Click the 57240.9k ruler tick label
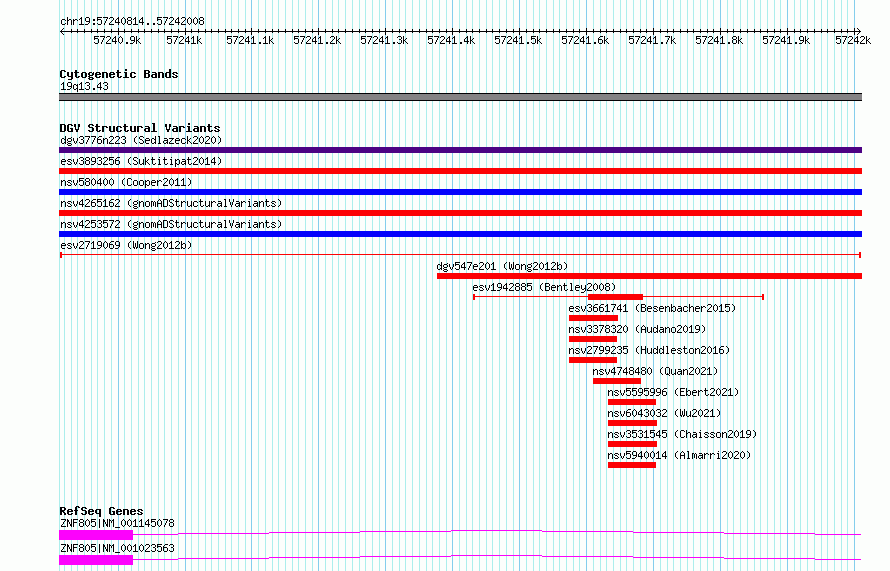The height and width of the screenshot is (571, 890). [x=117, y=40]
